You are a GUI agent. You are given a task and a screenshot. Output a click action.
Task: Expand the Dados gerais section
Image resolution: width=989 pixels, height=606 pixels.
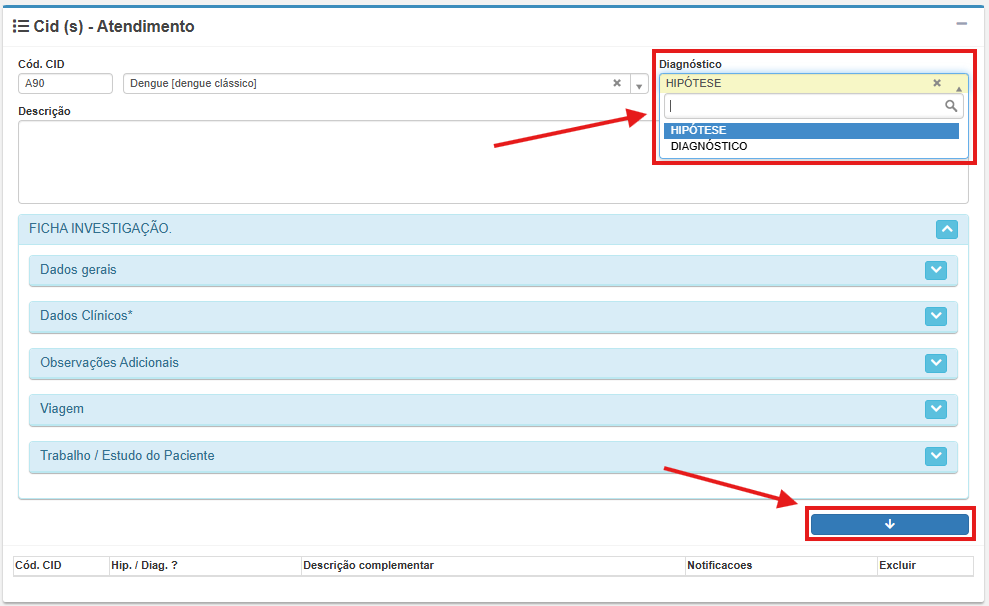point(936,270)
